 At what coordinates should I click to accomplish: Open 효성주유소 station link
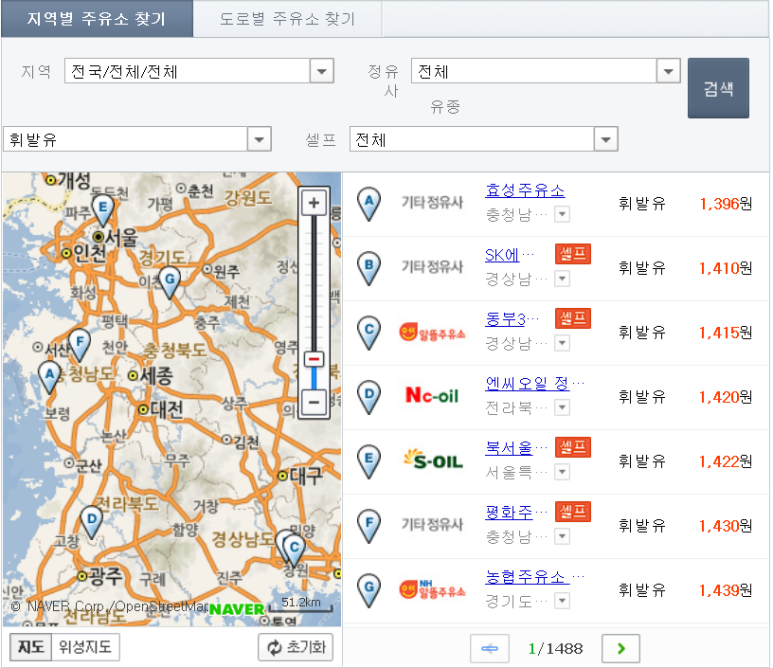(x=525, y=190)
